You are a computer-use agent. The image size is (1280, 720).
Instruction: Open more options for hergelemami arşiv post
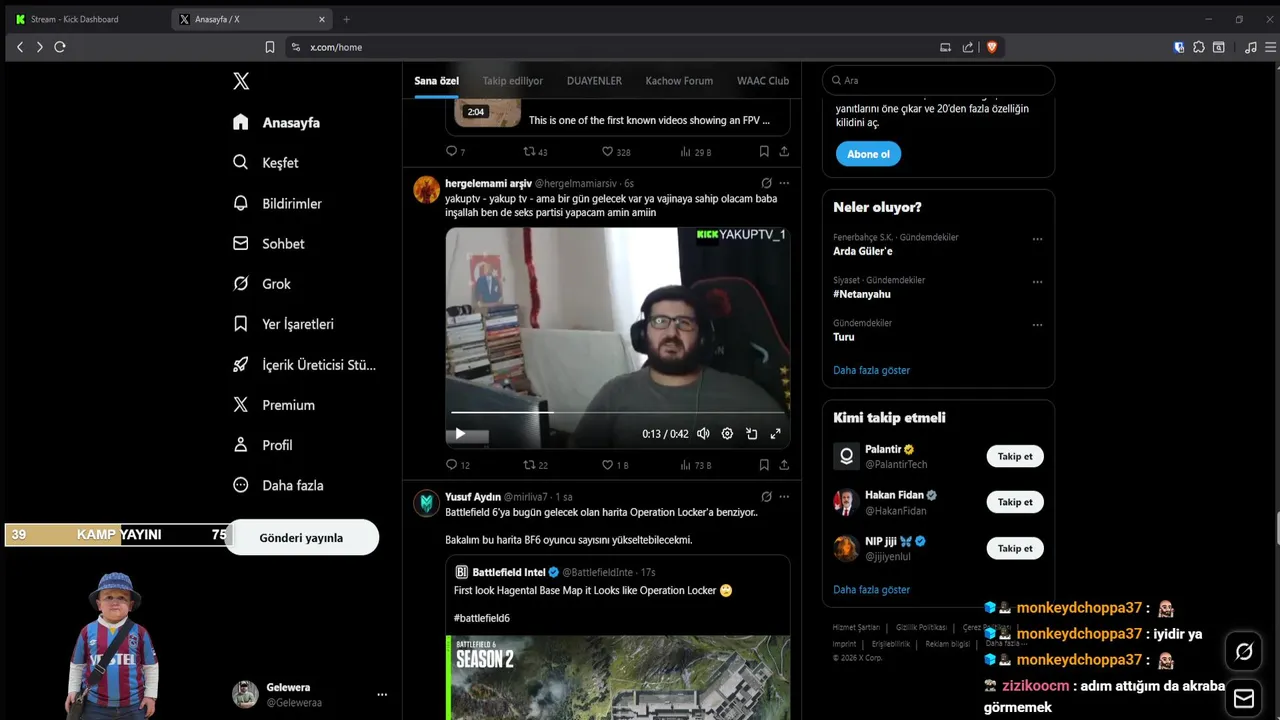pos(784,183)
